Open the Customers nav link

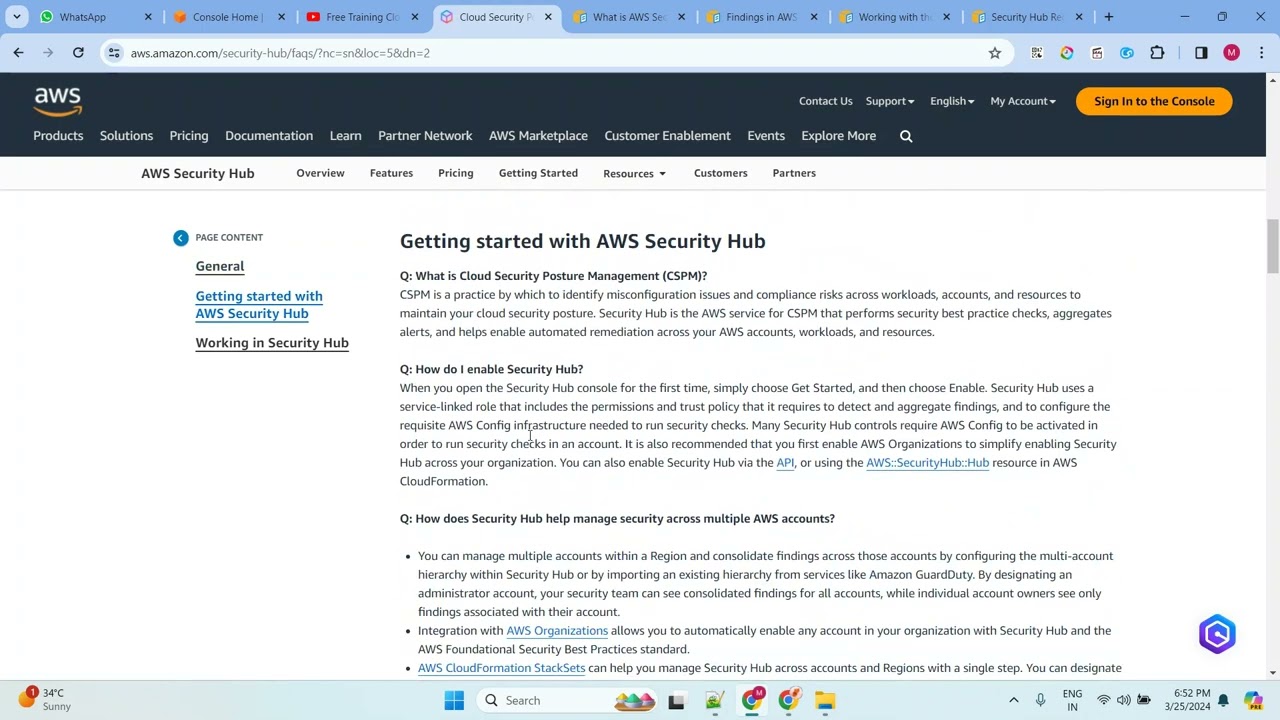point(720,173)
